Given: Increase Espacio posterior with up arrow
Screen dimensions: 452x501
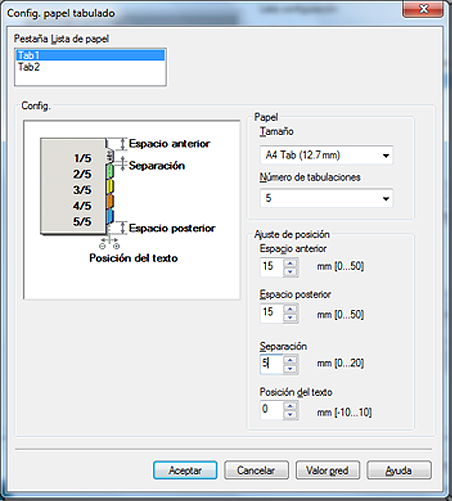Looking at the screenshot, I should coord(290,309).
